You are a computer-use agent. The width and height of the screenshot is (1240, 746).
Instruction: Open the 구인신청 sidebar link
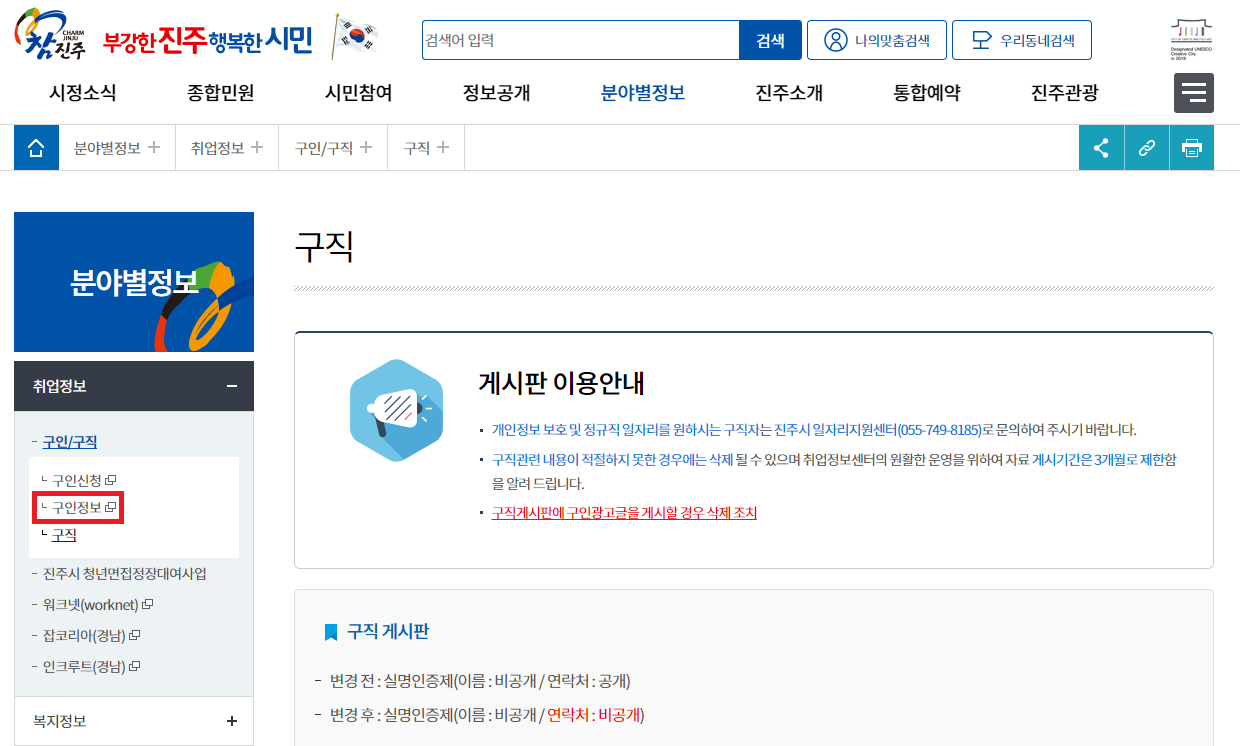[78, 480]
